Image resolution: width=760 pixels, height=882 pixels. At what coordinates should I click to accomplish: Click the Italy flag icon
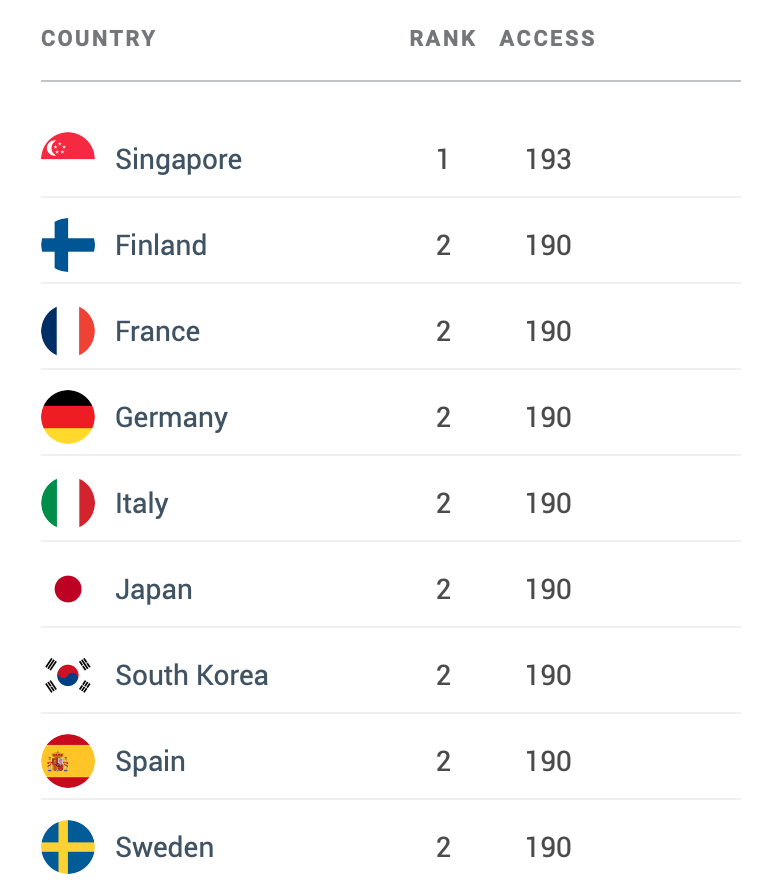[68, 503]
